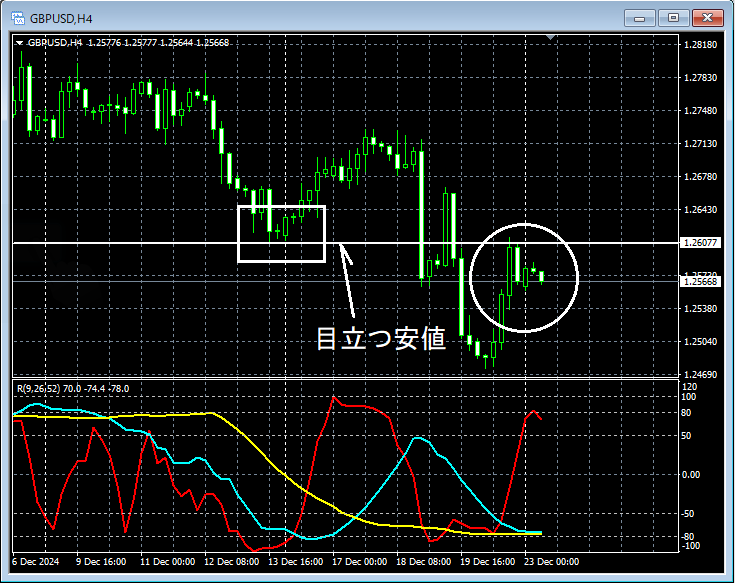736x583 pixels.
Task: Click the 0.00 value on the indicator scale
Action: coord(690,475)
